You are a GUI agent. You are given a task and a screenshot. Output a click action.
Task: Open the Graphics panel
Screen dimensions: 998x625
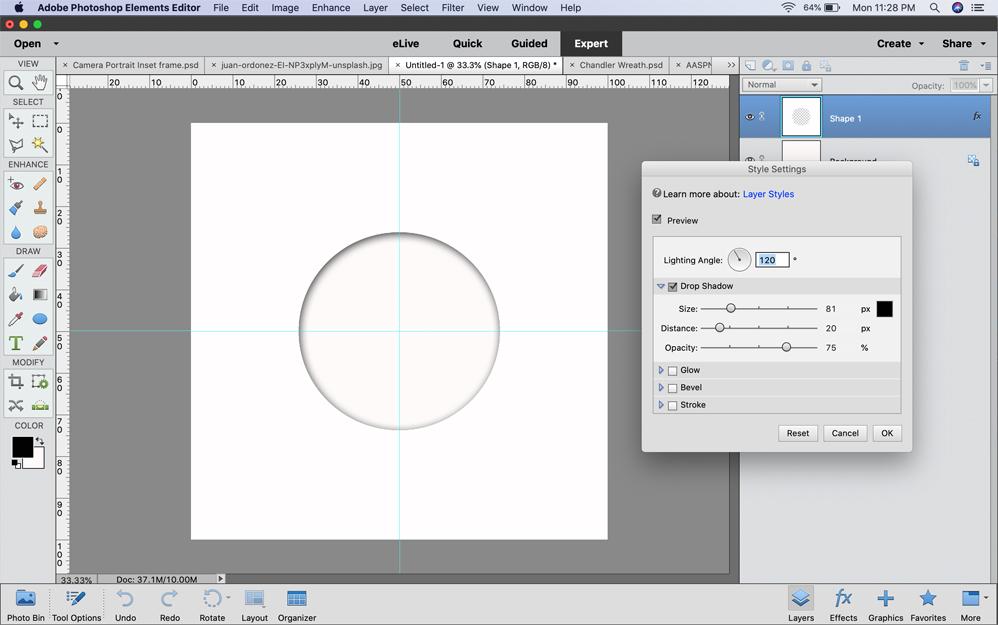coord(885,605)
